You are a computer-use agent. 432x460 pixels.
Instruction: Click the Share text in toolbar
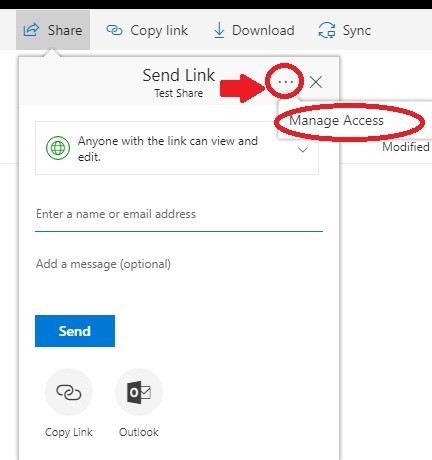pyautogui.click(x=65, y=30)
